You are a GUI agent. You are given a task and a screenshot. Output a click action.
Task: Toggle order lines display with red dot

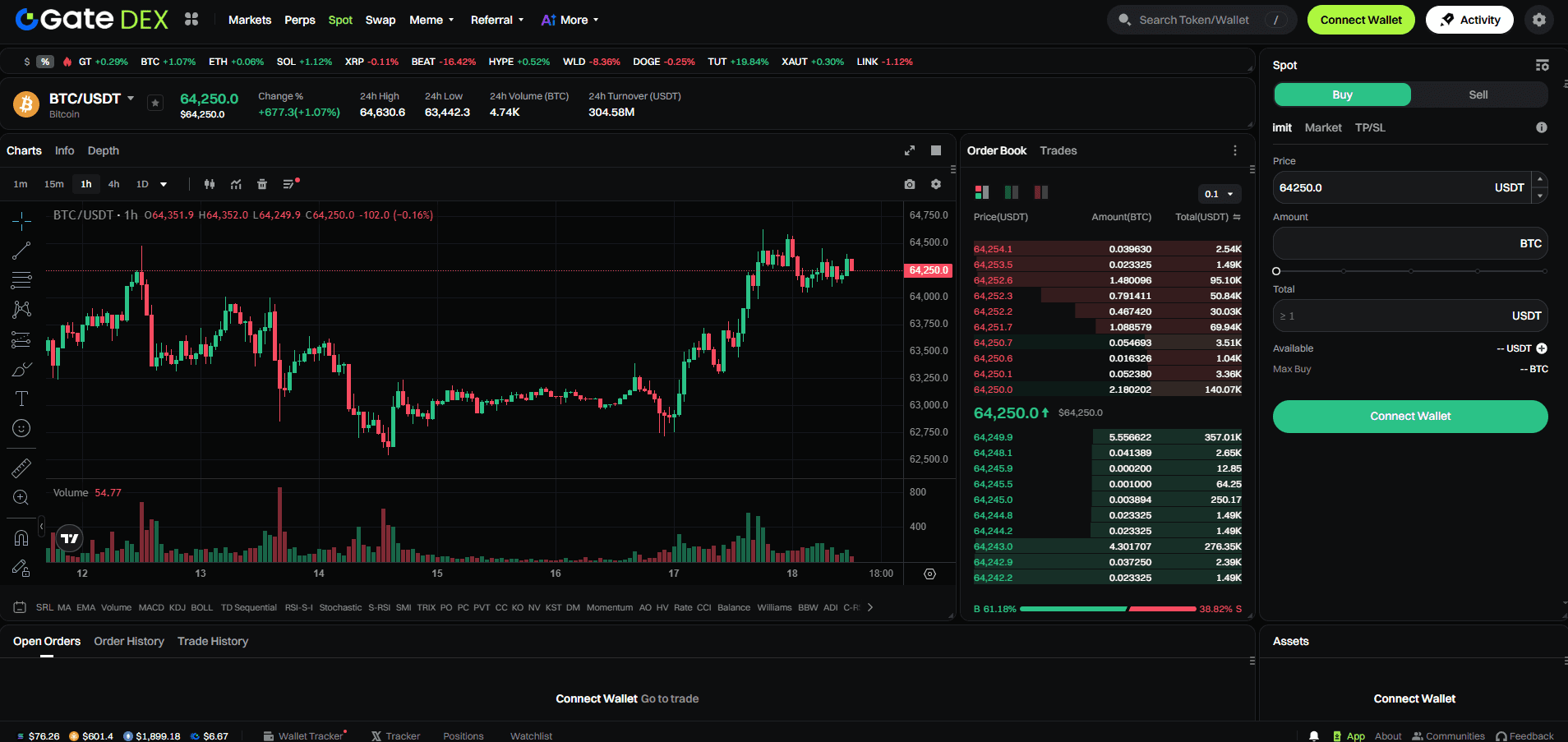(290, 184)
